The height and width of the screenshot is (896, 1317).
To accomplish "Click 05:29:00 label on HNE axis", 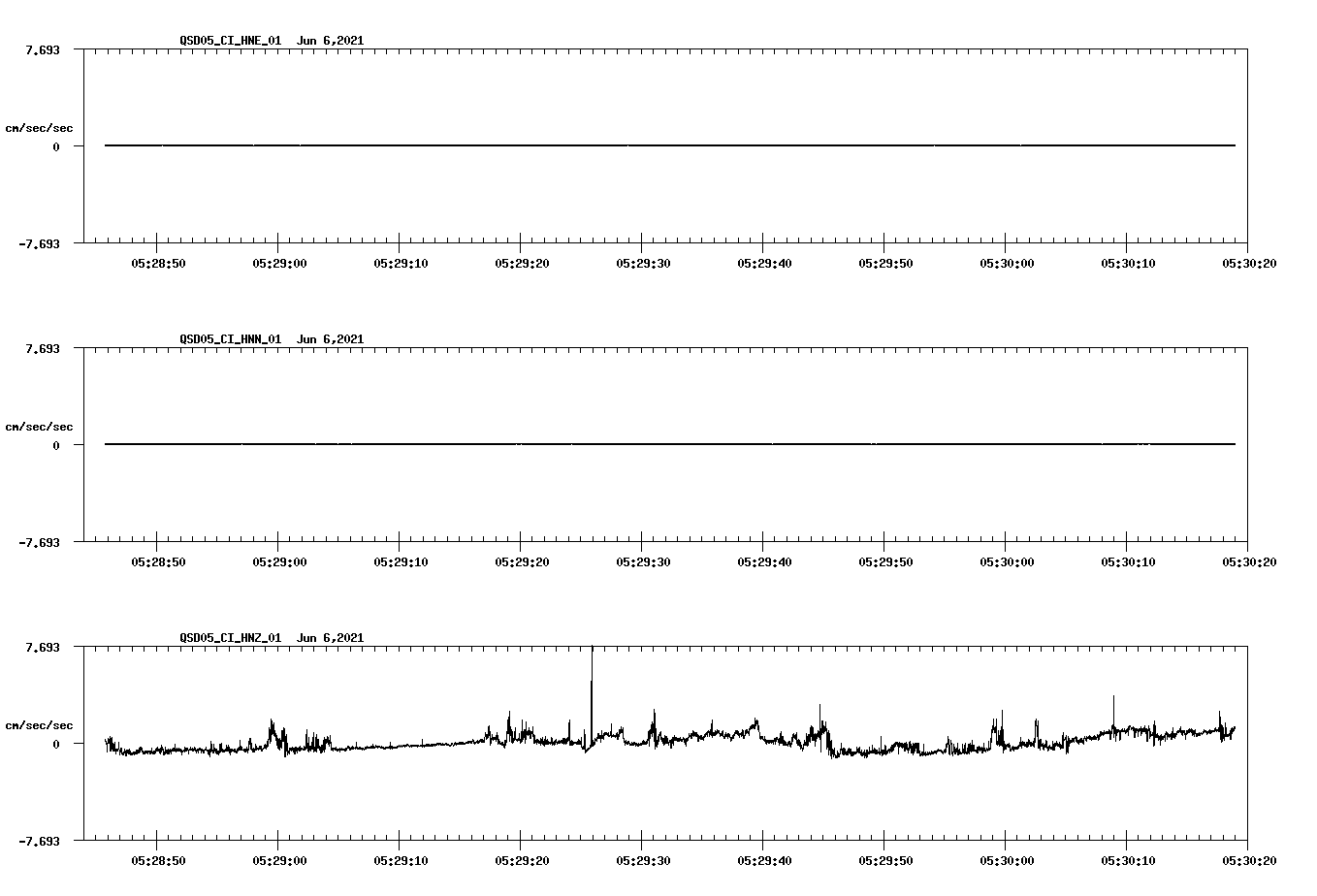I will [279, 263].
